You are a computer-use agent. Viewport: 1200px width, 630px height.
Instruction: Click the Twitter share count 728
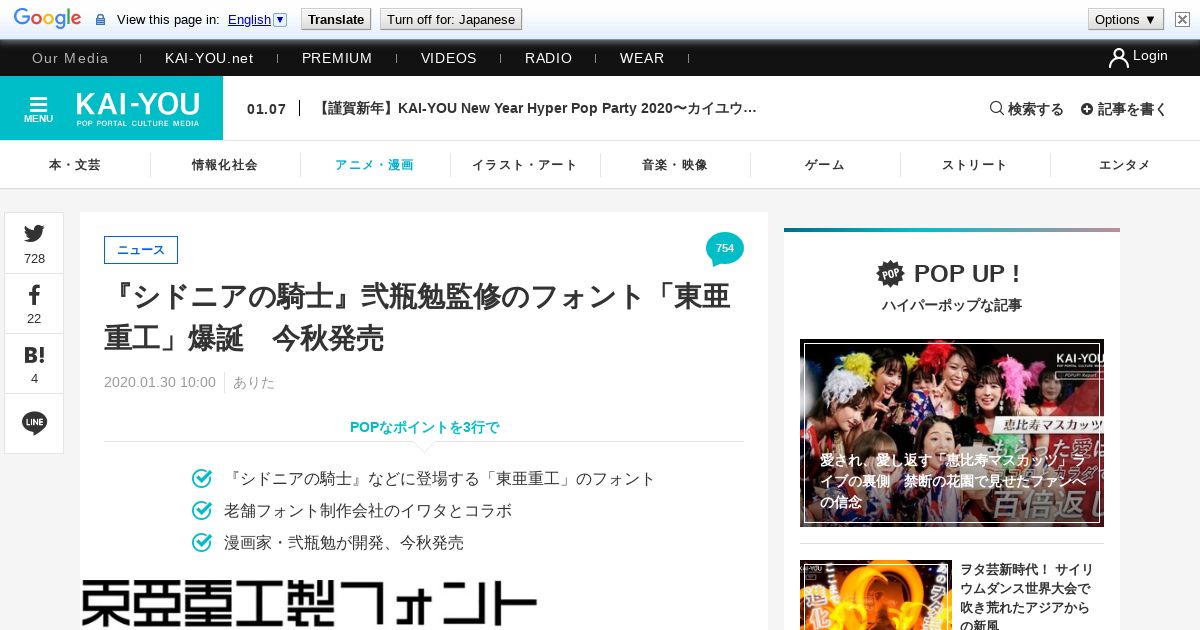coord(34,259)
